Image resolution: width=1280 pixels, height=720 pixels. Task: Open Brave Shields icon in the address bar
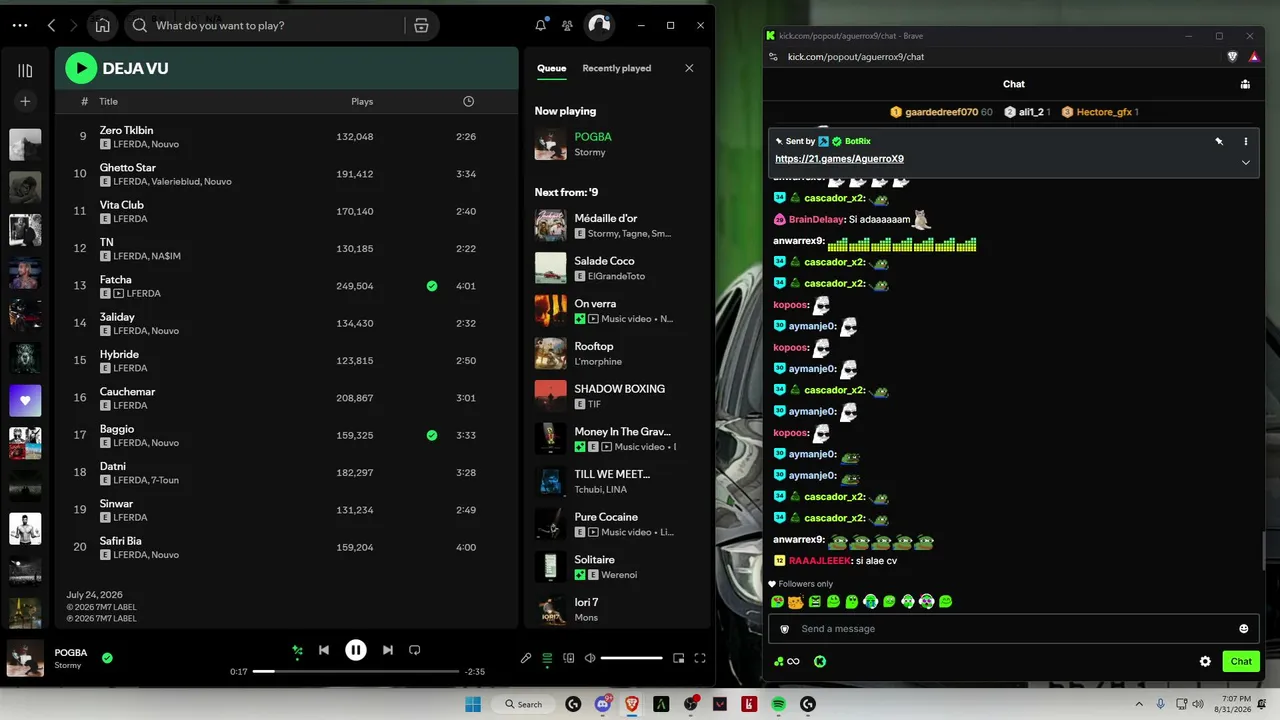[x=1232, y=57]
